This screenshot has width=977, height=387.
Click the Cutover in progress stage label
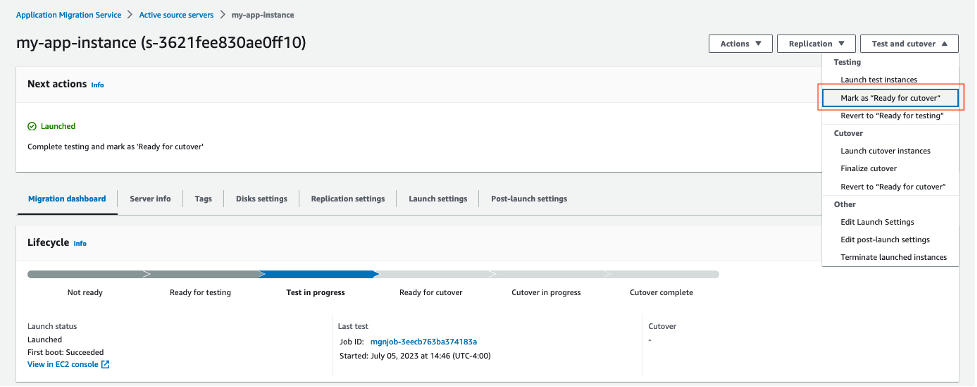[x=546, y=292]
